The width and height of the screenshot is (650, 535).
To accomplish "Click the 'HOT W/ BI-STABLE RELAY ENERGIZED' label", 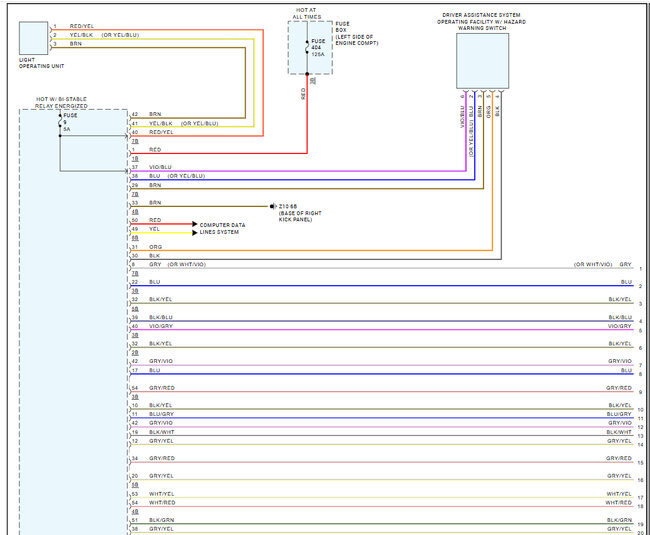I will tap(61, 103).
